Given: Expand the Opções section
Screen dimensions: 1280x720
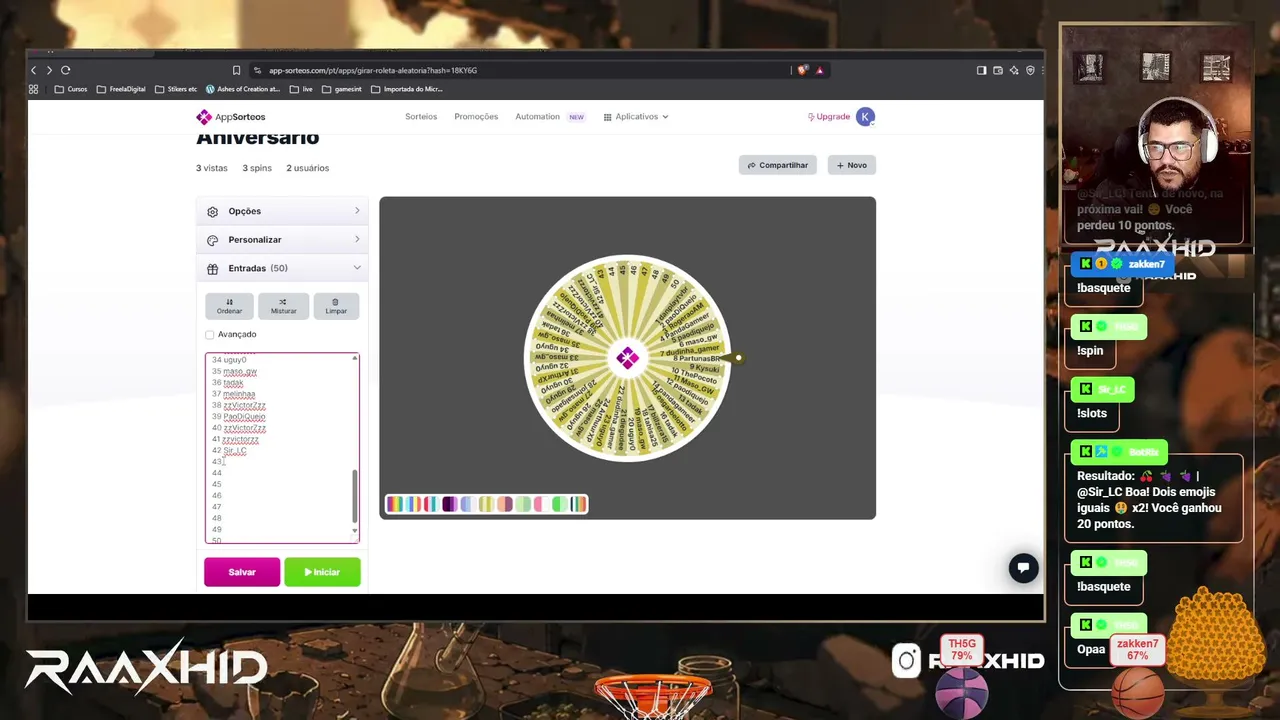Looking at the screenshot, I should [282, 211].
